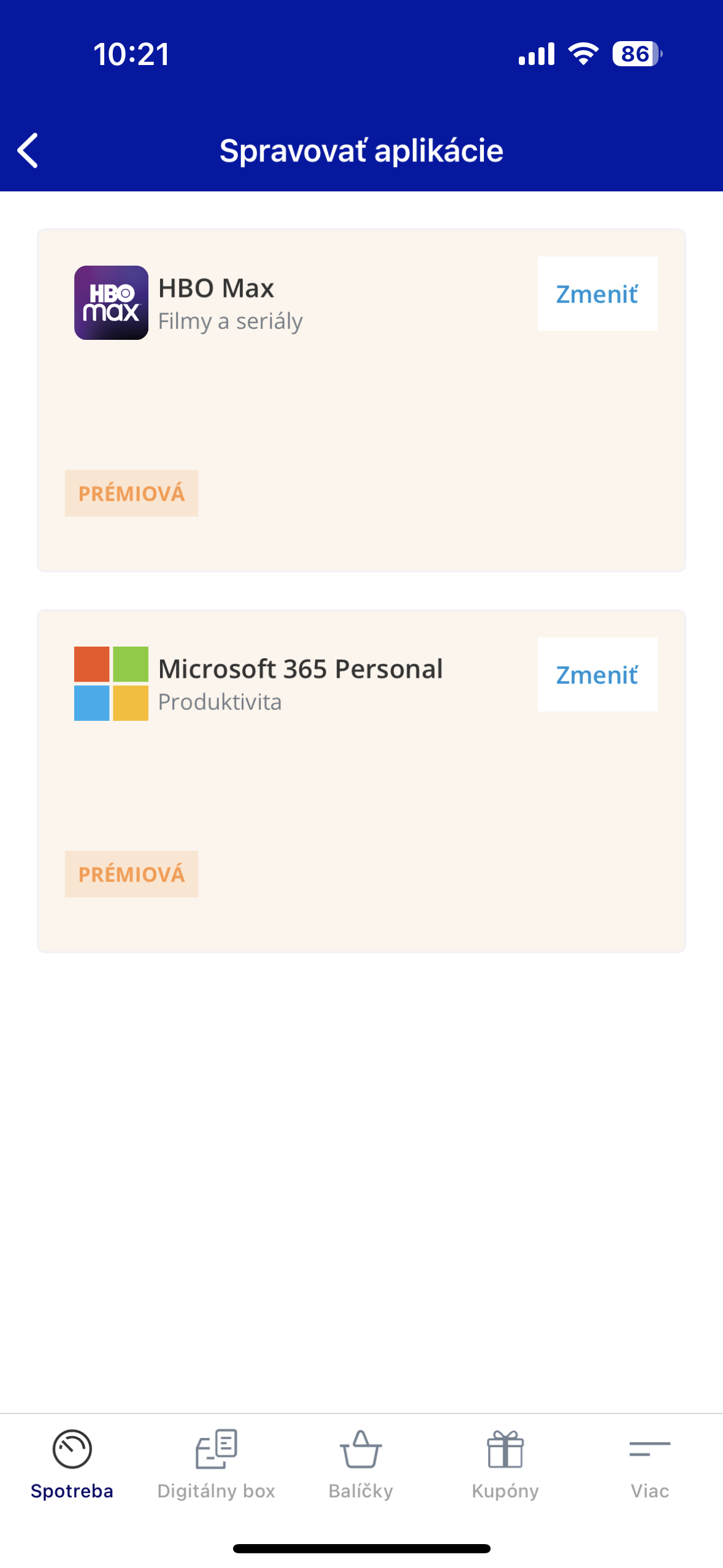Tap the Spravovať aplikácie header title
This screenshot has width=723, height=1568.
(361, 151)
